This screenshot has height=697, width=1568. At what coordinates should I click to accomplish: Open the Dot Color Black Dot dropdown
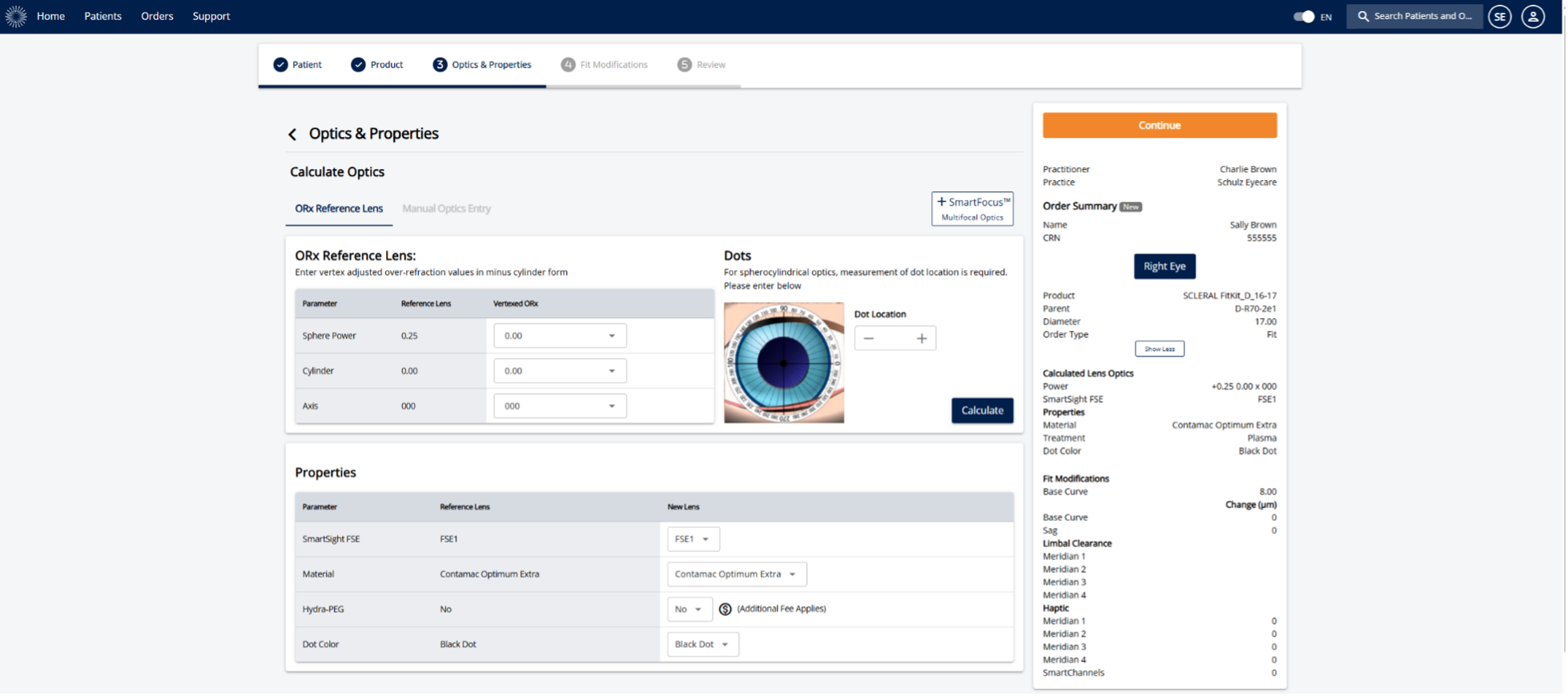tap(702, 644)
